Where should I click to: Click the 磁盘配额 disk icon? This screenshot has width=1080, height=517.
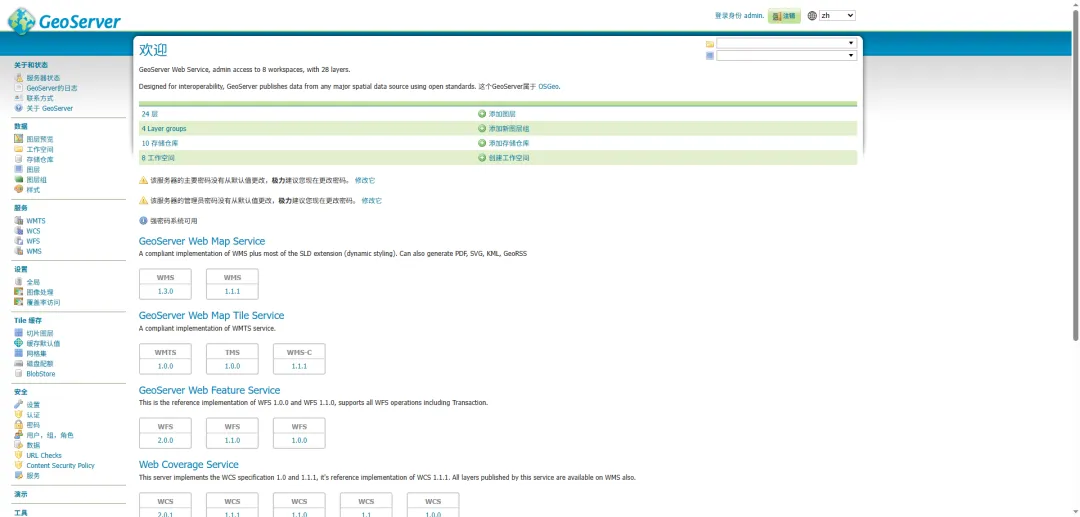click(19, 363)
